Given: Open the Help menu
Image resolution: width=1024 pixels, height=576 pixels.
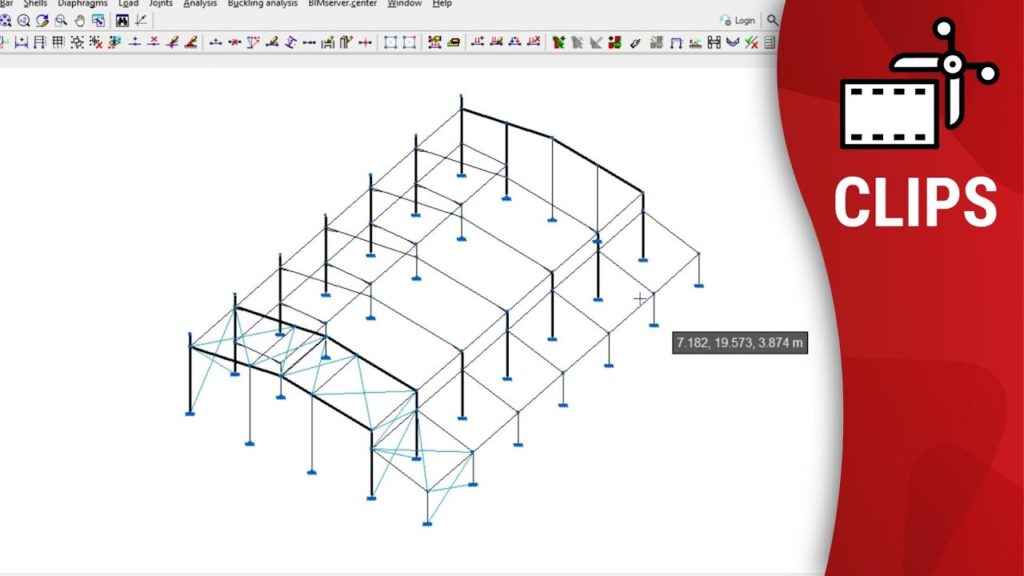Looking at the screenshot, I should point(442,4).
